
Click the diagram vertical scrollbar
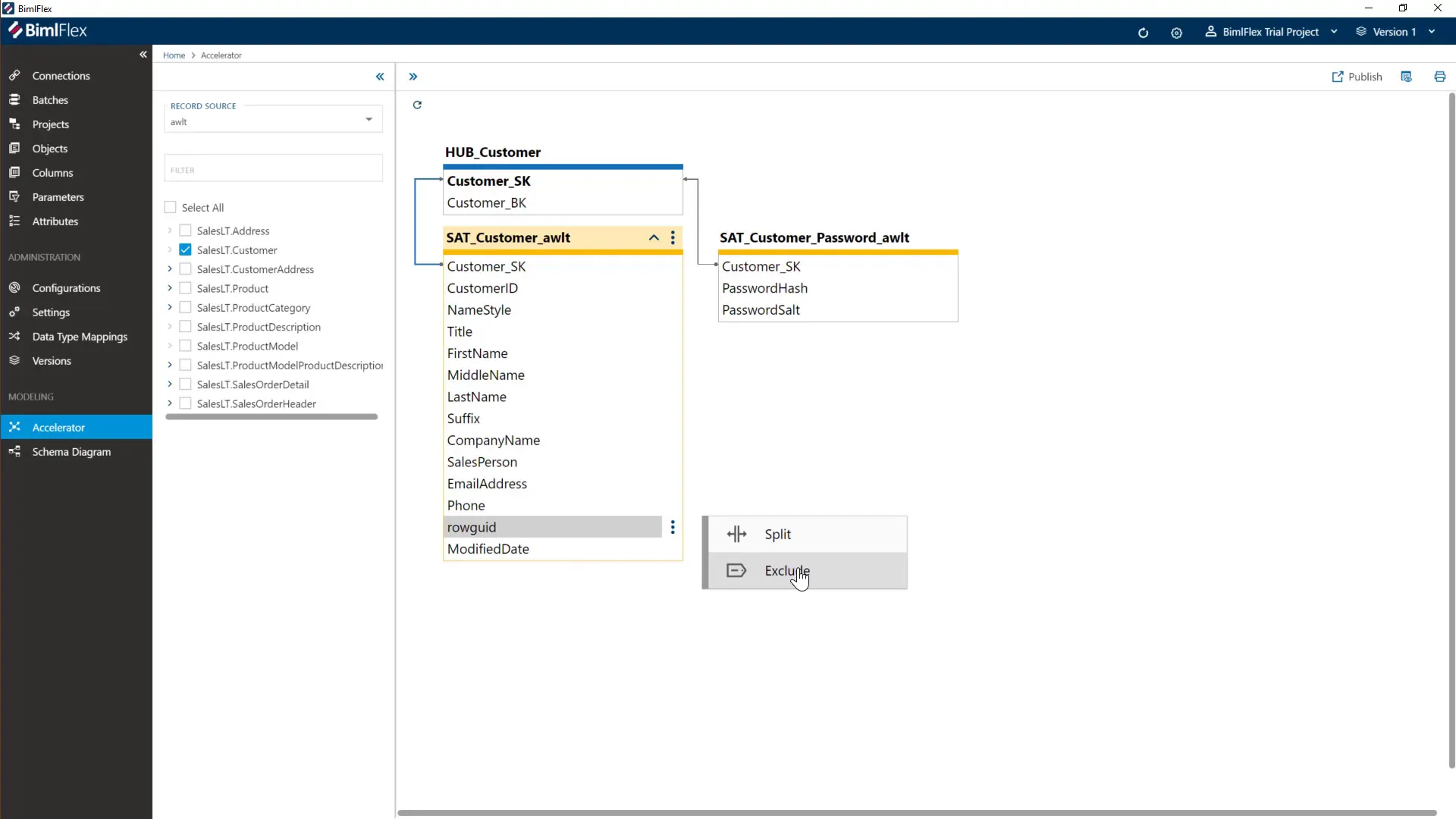pyautogui.click(x=1451, y=431)
